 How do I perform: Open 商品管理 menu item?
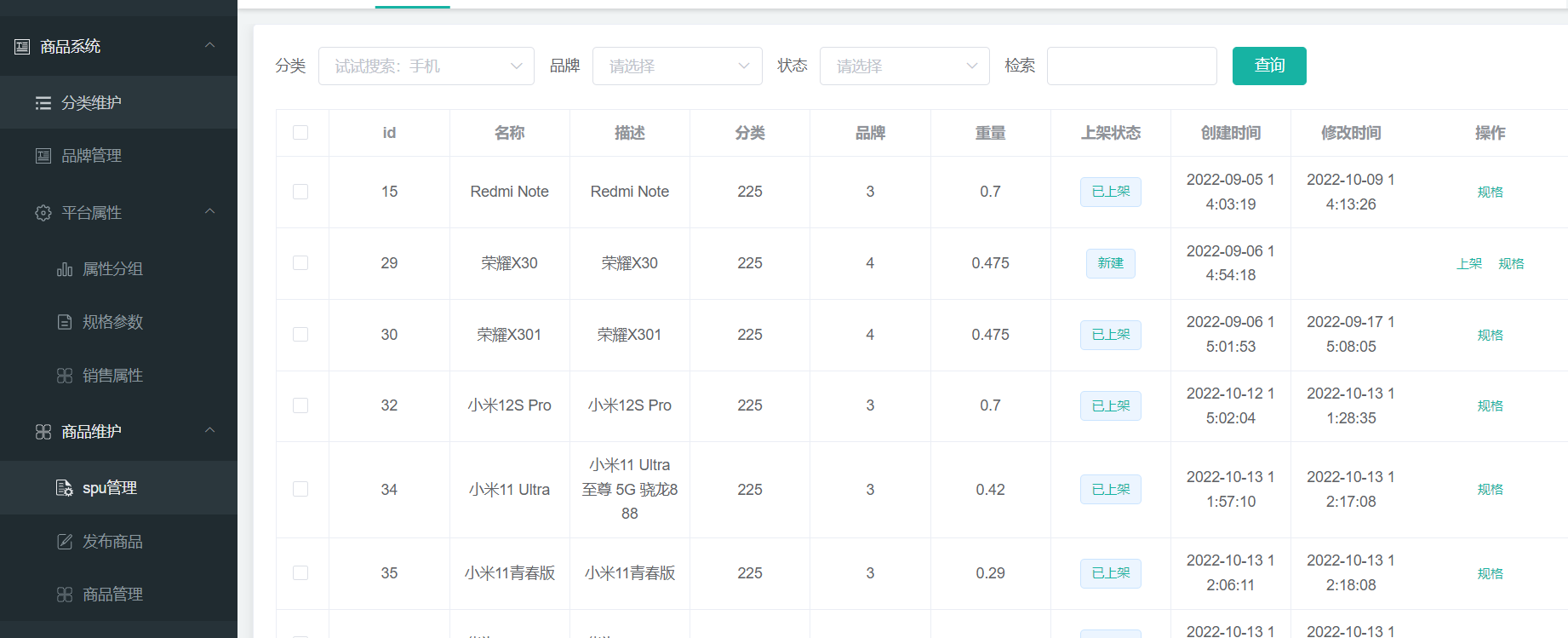pos(118,595)
